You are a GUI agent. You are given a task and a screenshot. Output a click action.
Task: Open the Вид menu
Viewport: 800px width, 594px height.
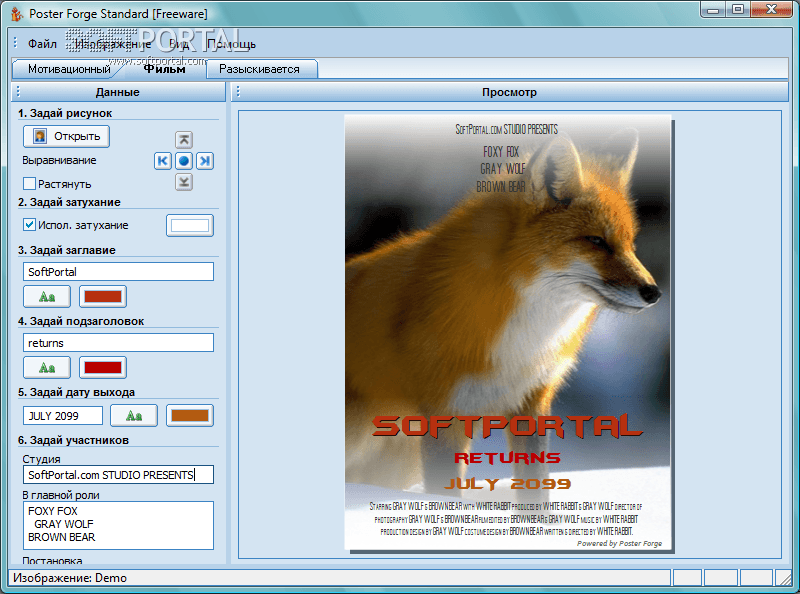pos(179,44)
